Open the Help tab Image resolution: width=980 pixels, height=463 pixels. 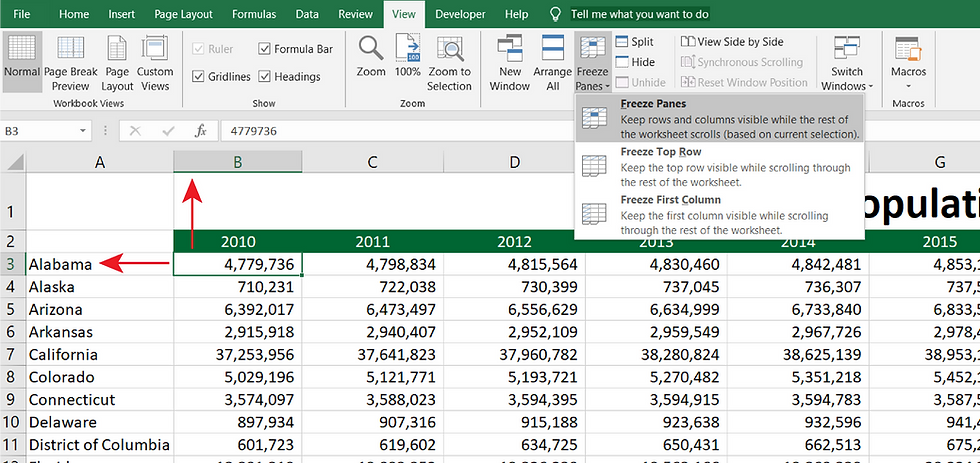tap(516, 14)
